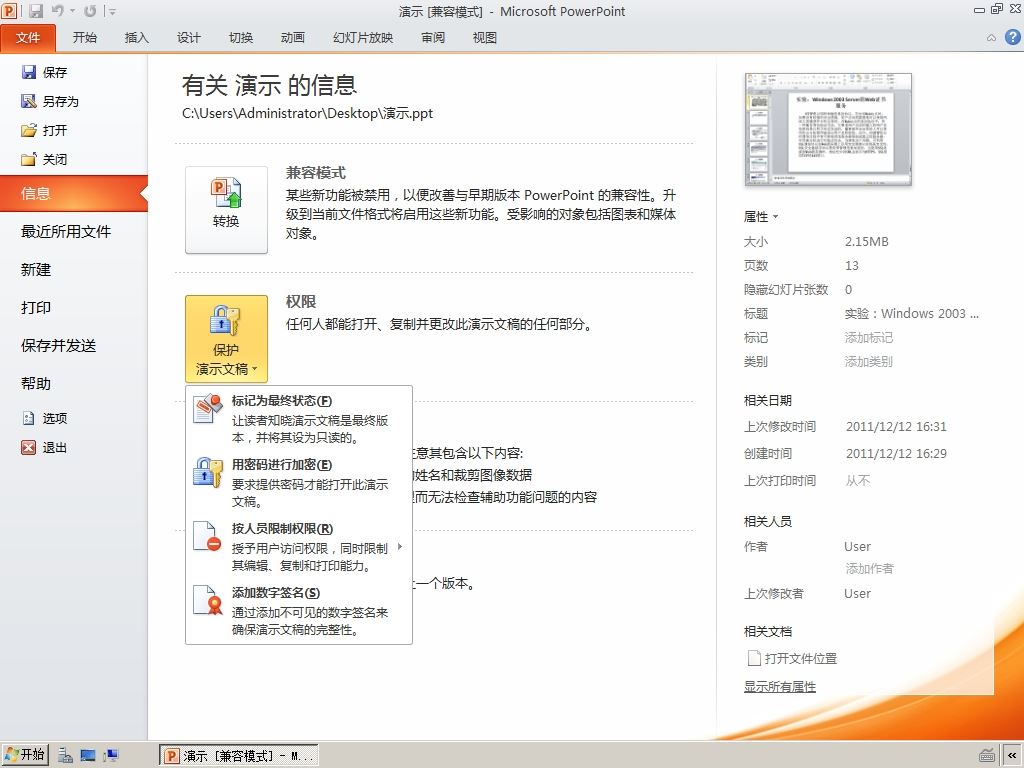Click the 标题 value field
1024x768 pixels.
coord(912,313)
